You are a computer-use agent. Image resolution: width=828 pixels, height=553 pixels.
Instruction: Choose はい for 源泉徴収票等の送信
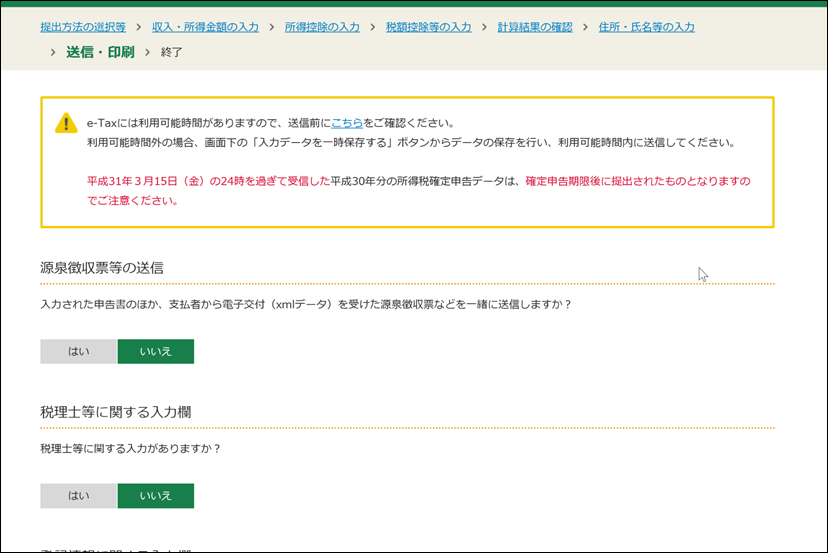pos(79,351)
